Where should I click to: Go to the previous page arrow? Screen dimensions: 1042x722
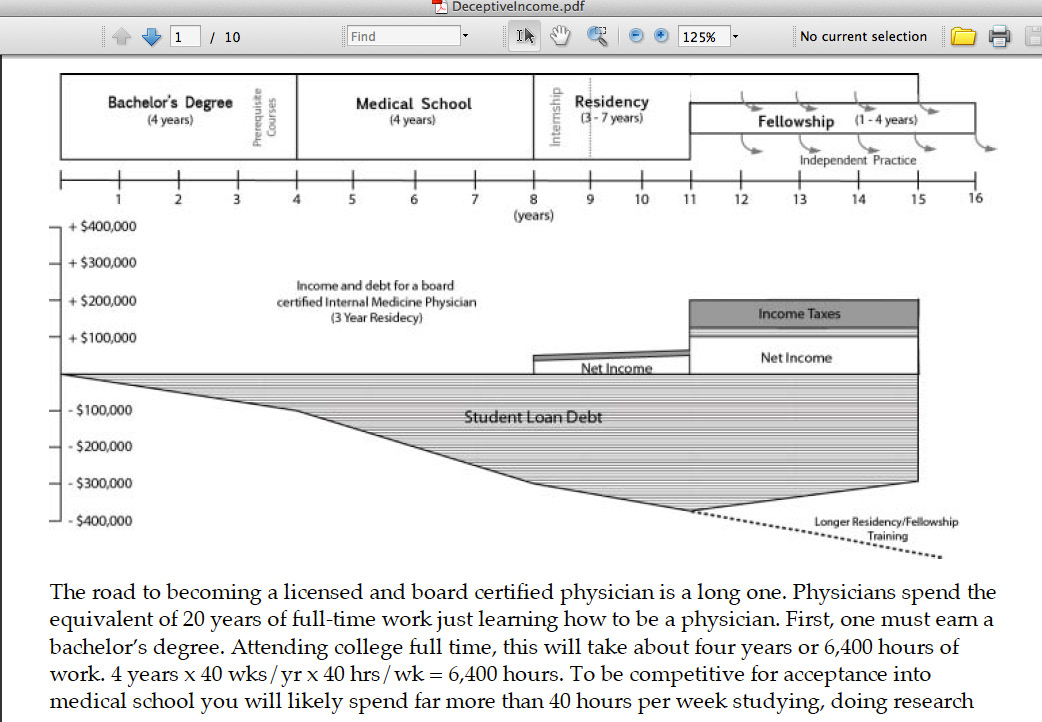coord(121,36)
